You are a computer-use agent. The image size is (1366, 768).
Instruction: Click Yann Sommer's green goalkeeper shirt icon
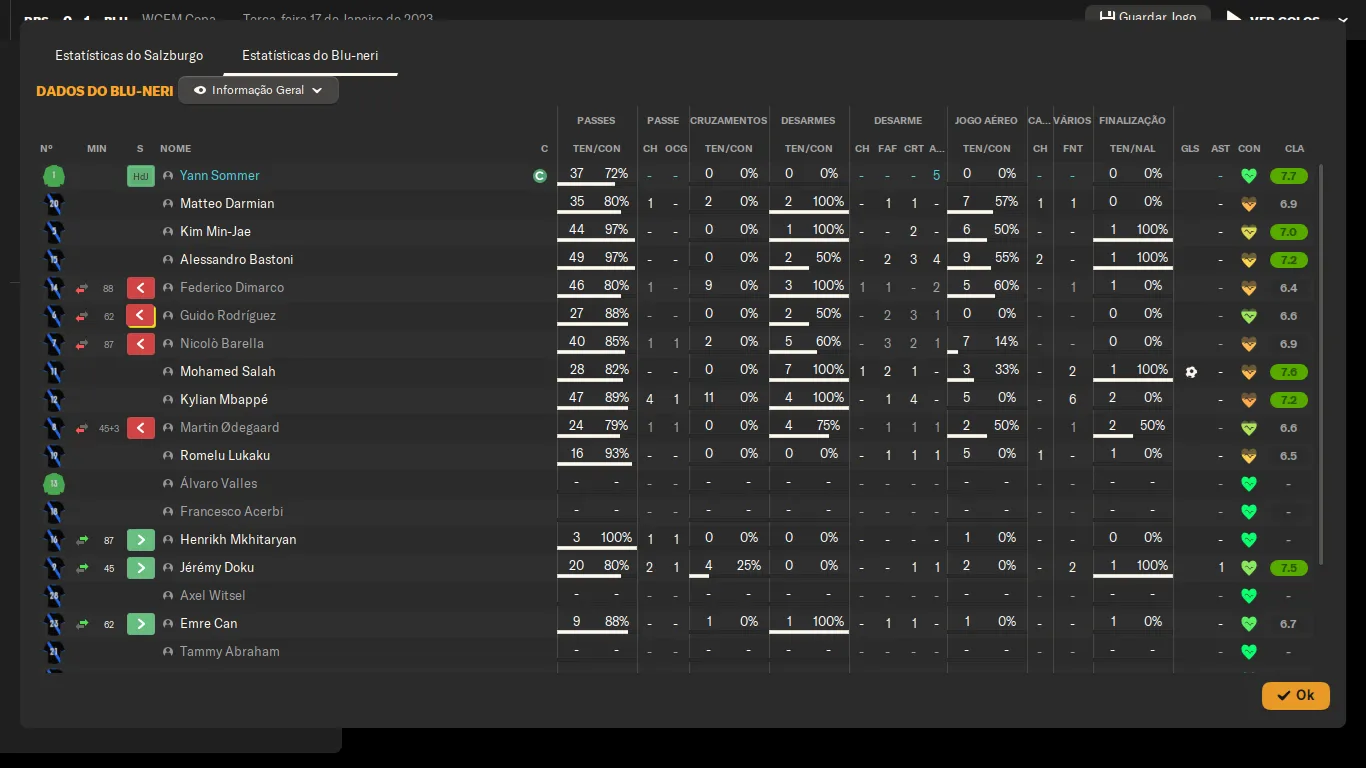point(54,176)
